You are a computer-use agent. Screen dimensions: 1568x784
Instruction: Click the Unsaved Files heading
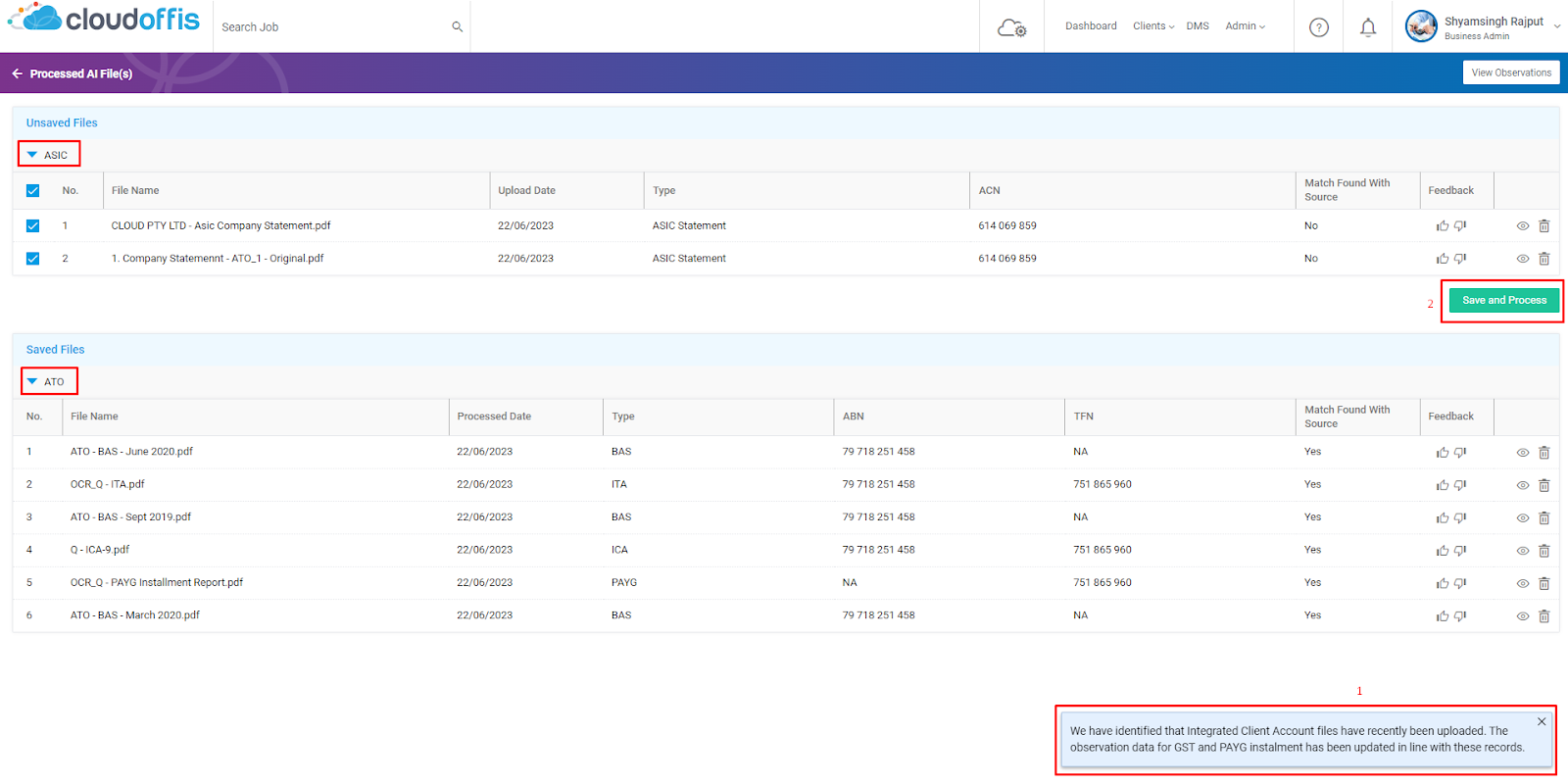tap(62, 123)
